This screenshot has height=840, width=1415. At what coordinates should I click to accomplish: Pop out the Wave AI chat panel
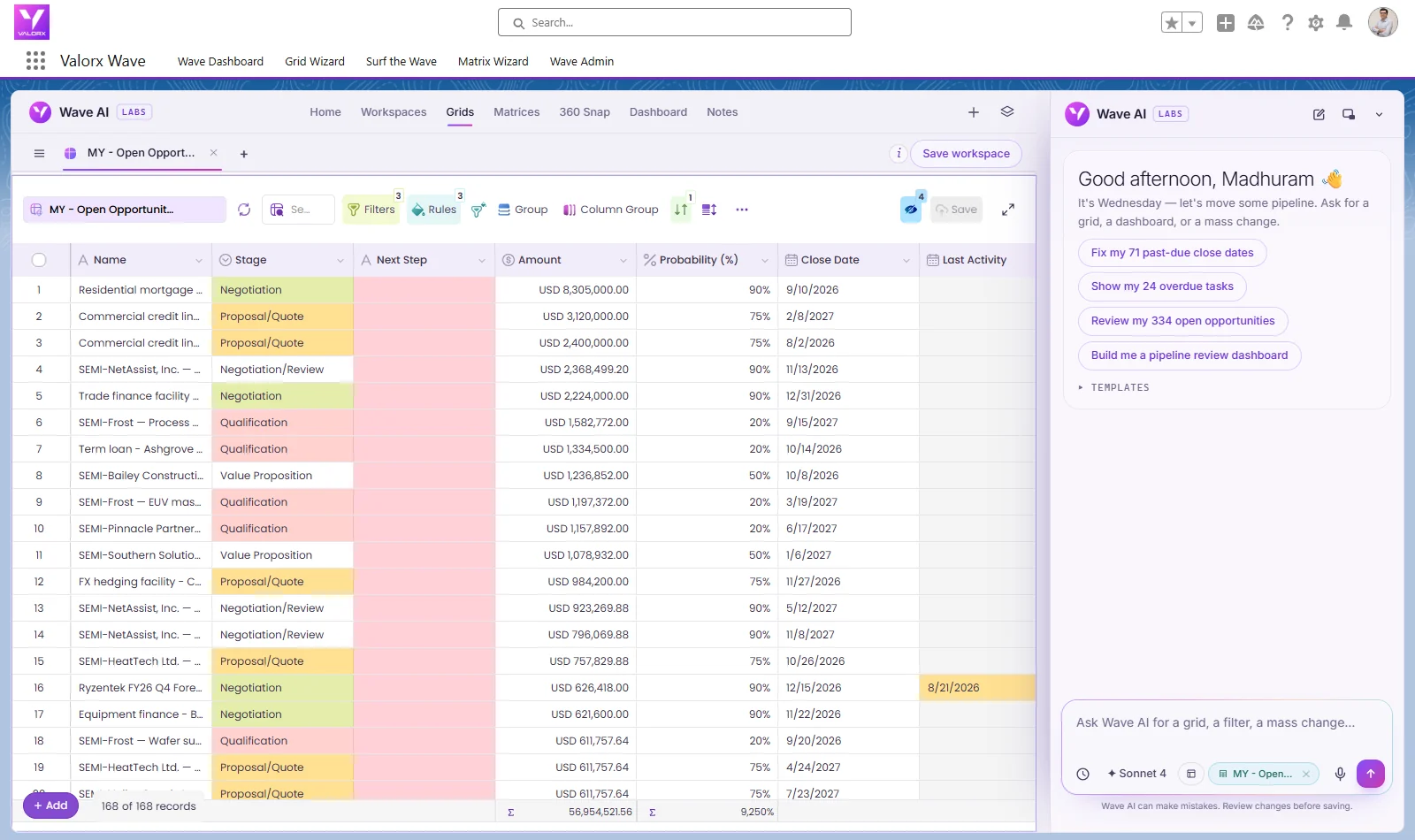pos(1349,114)
